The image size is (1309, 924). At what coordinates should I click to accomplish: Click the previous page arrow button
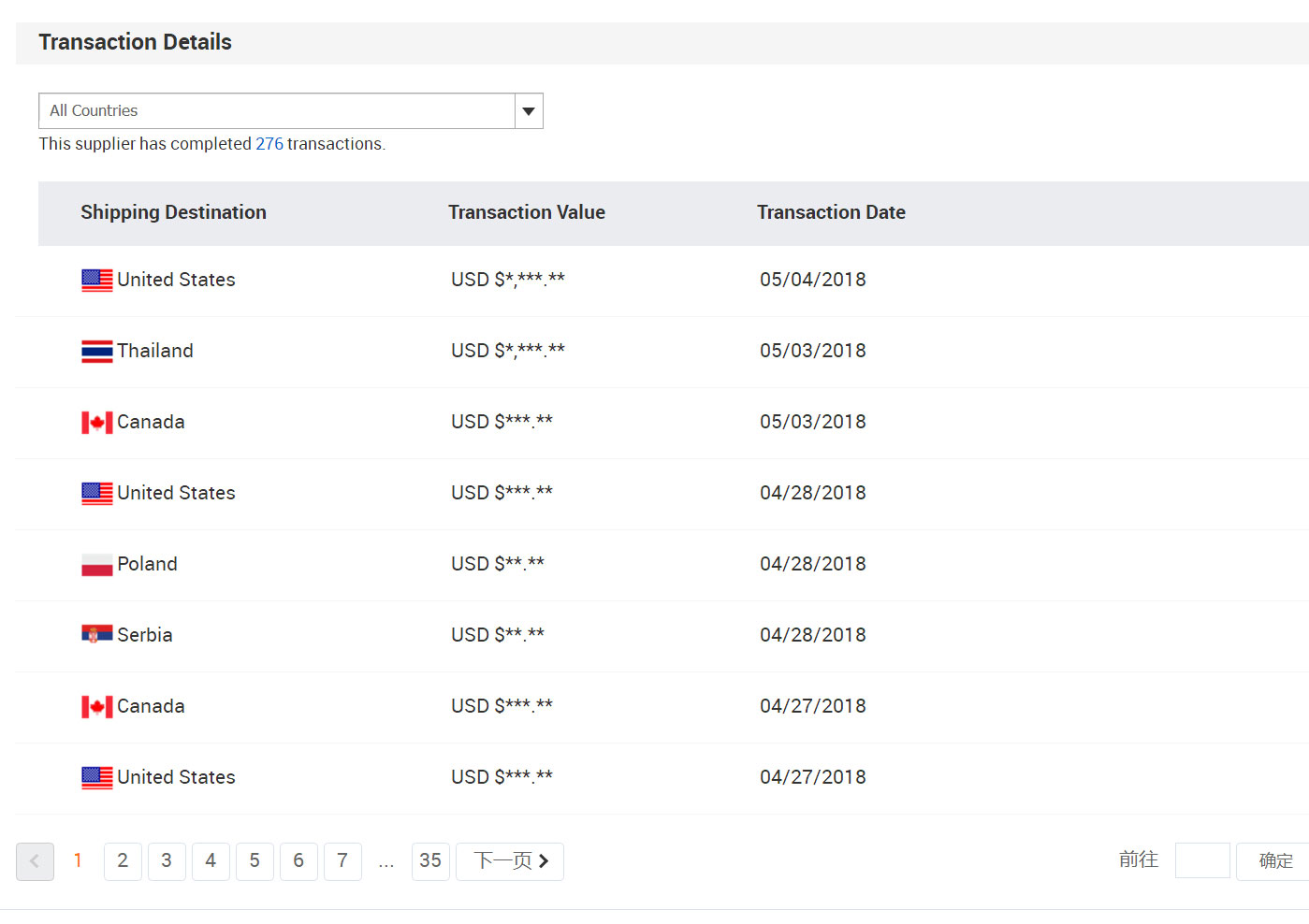pos(35,861)
